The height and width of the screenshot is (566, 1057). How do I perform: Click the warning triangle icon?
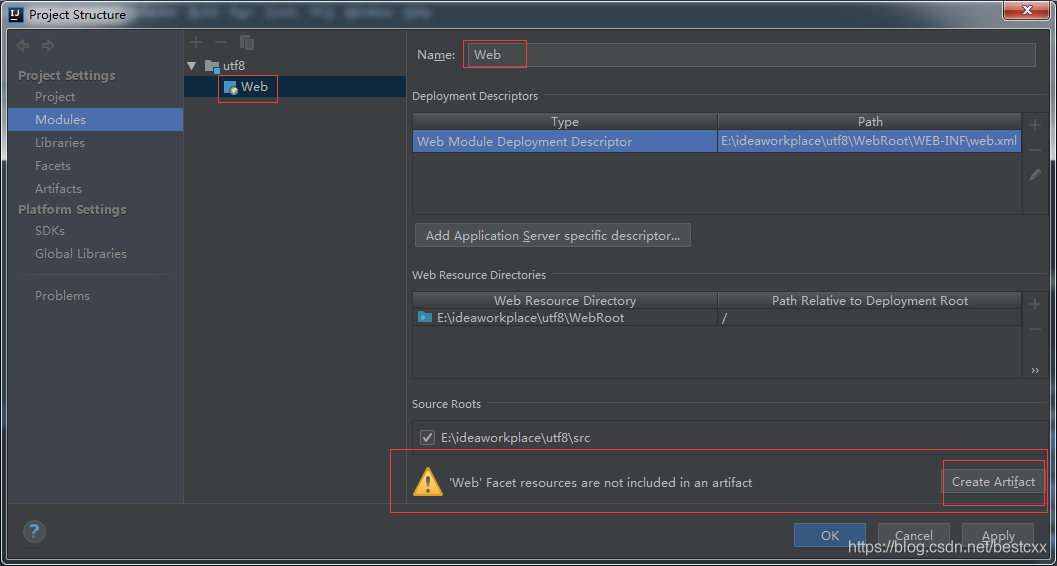point(427,482)
